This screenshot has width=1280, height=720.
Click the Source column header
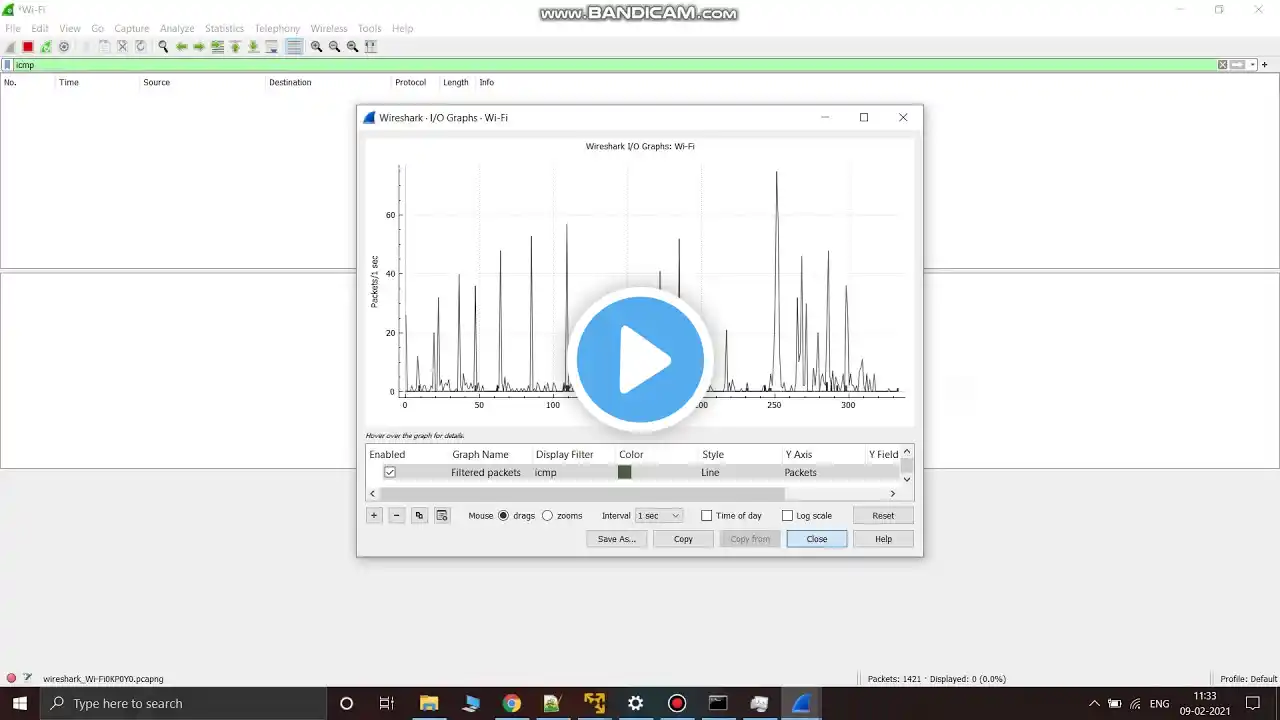[156, 82]
